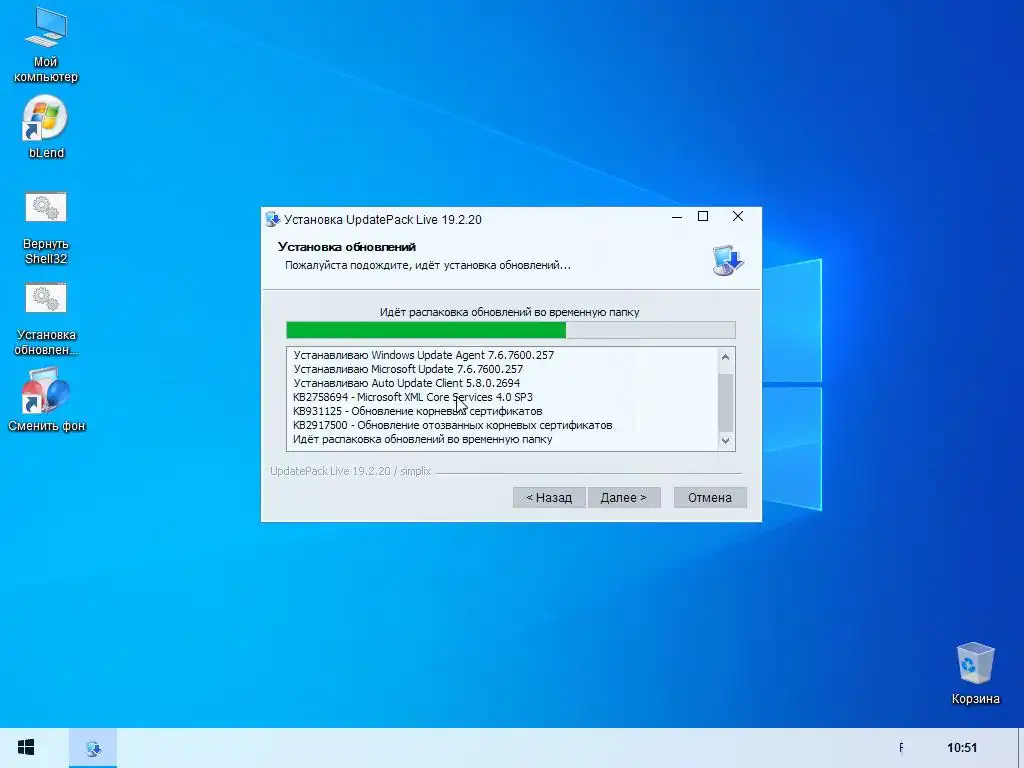
Task: Select the last log line about распаковка обновлений
Action: pyautogui.click(x=423, y=440)
